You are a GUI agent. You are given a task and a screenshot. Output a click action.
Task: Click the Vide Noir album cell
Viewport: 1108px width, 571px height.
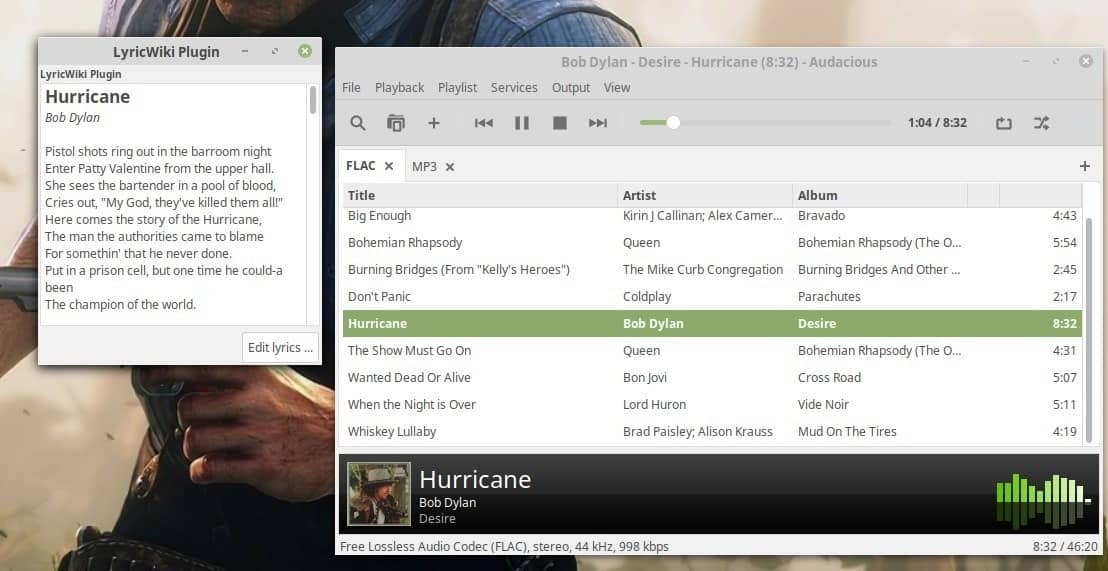pos(823,404)
